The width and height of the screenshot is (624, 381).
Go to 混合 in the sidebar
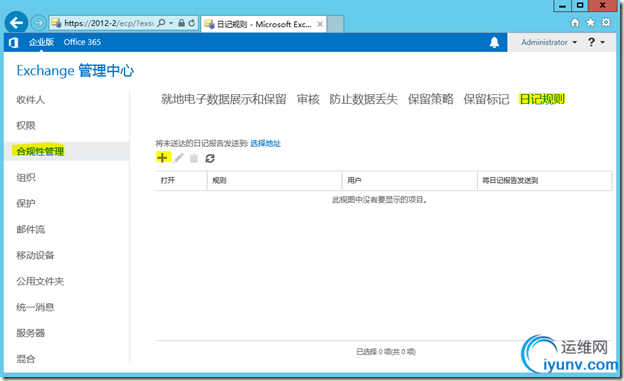(26, 359)
